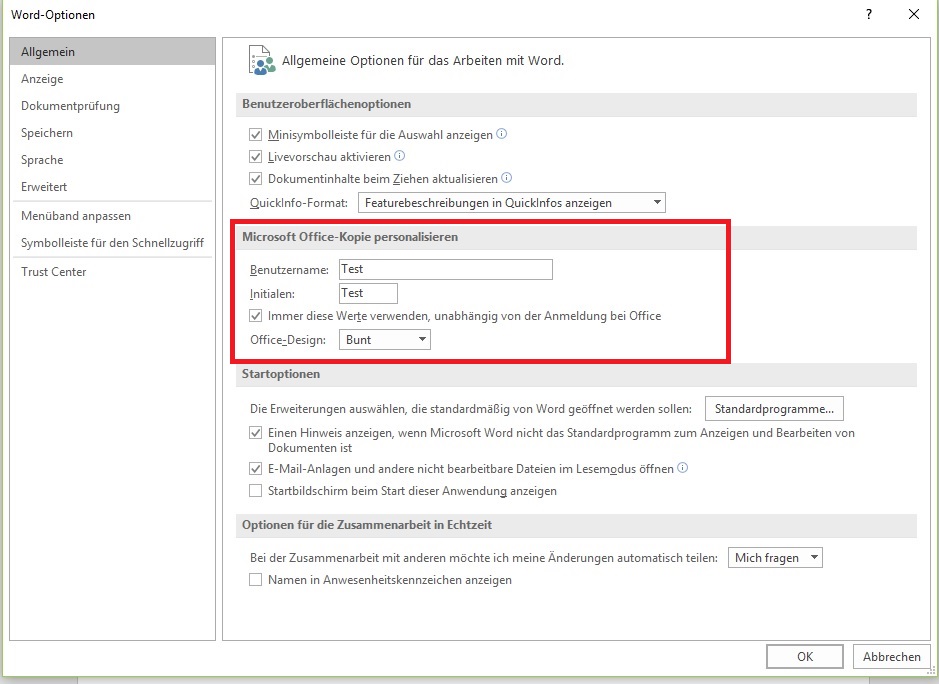939x684 pixels.
Task: Switch to the Anzeige category
Action: pyautogui.click(x=113, y=78)
